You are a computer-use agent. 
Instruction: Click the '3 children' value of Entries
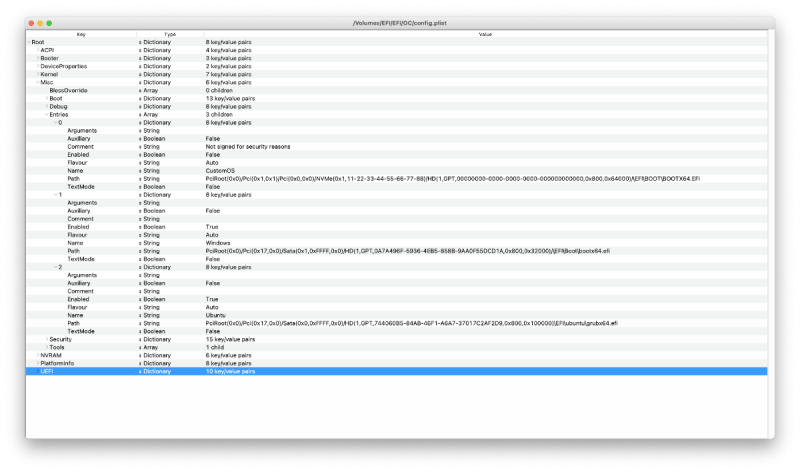(x=219, y=115)
